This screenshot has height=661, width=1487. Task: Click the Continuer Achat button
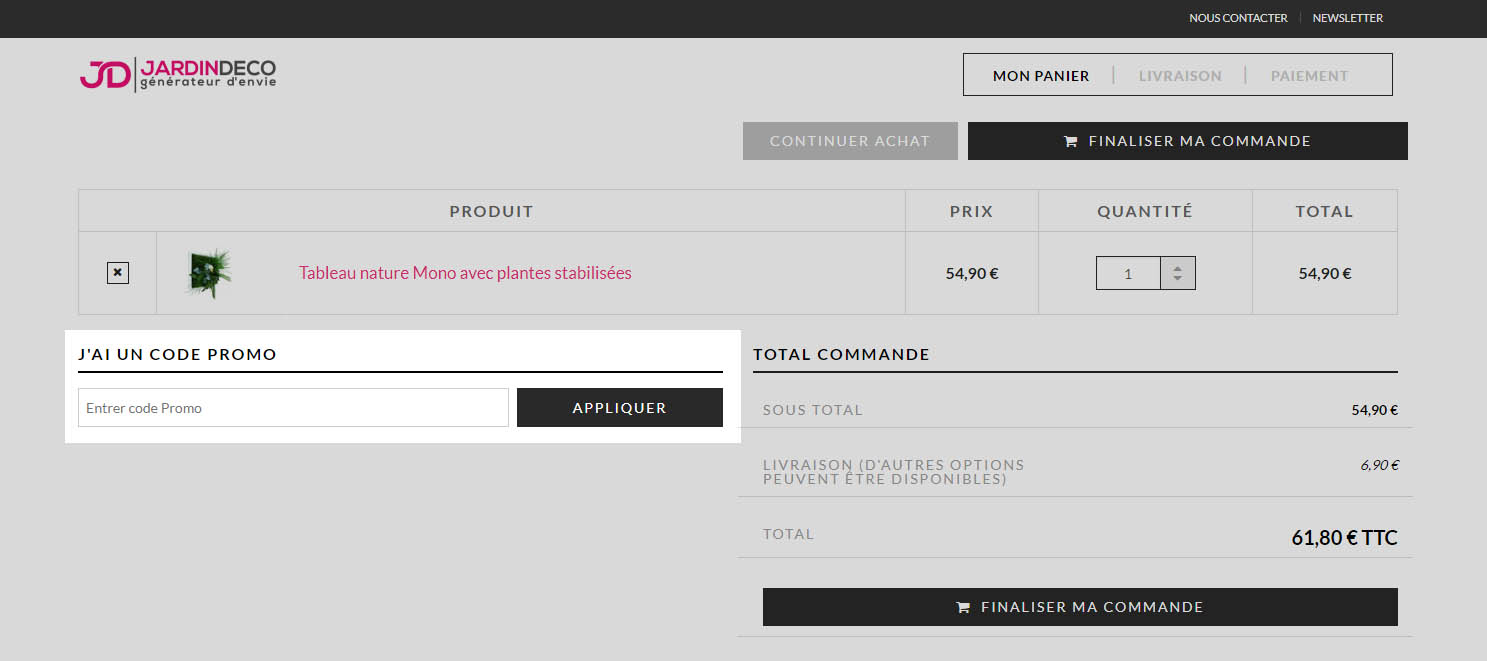pyautogui.click(x=850, y=141)
